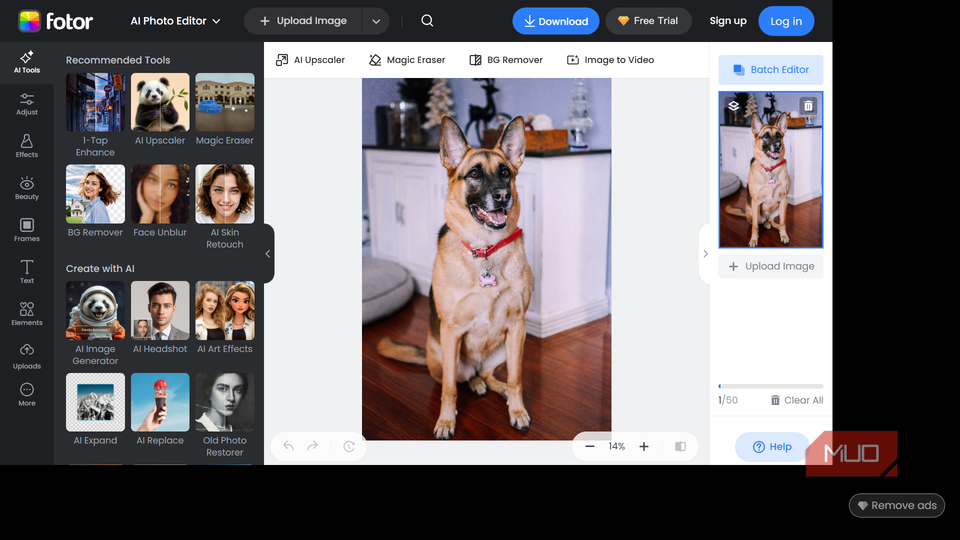Choose the AI Upscaler panda thumbnail

[160, 102]
